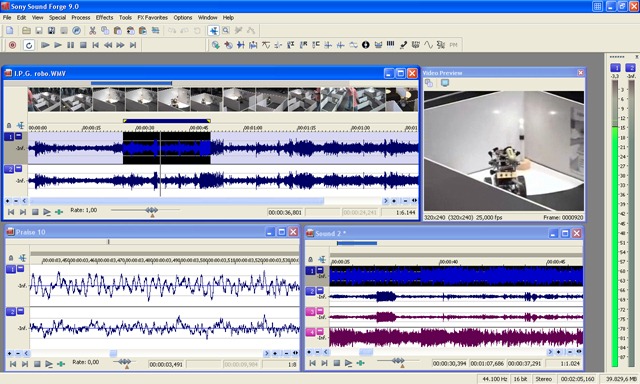This screenshot has height=384, width=640.
Task: Go to end in the main transport bar
Action: [x=133, y=45]
